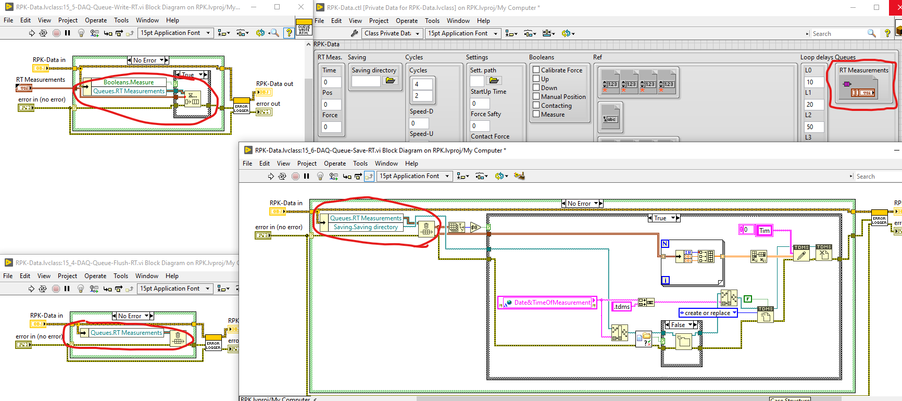Open Operate menu in Queue-Write-RT window
Image resolution: width=902 pixels, height=401 pixels.
point(95,20)
